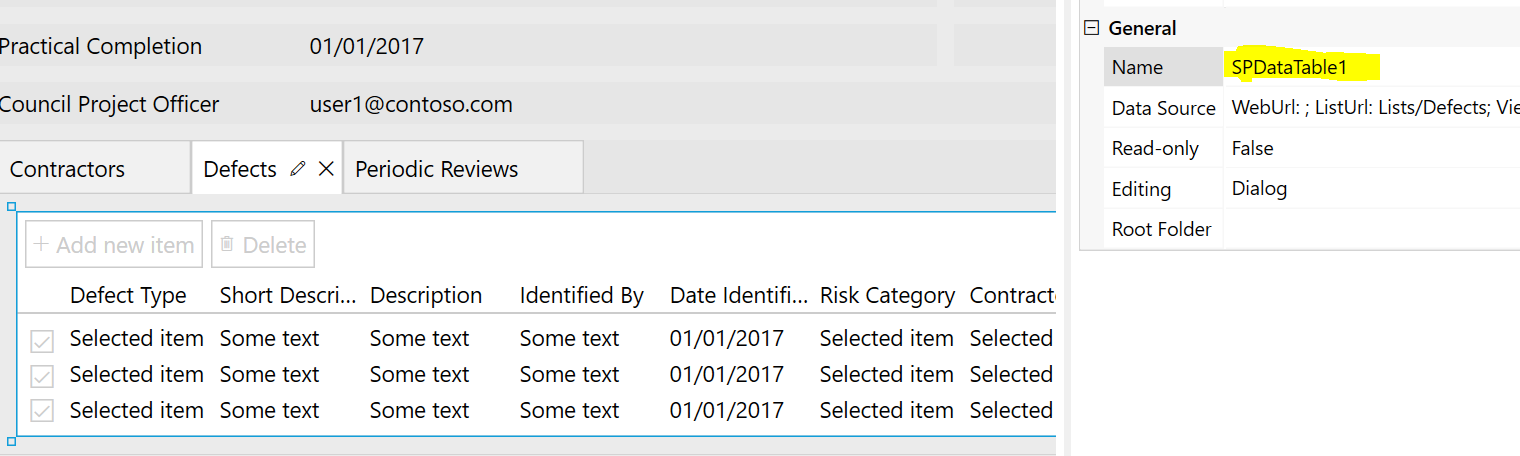Click the plus icon for adding item
This screenshot has height=456, width=1520.
(x=41, y=244)
